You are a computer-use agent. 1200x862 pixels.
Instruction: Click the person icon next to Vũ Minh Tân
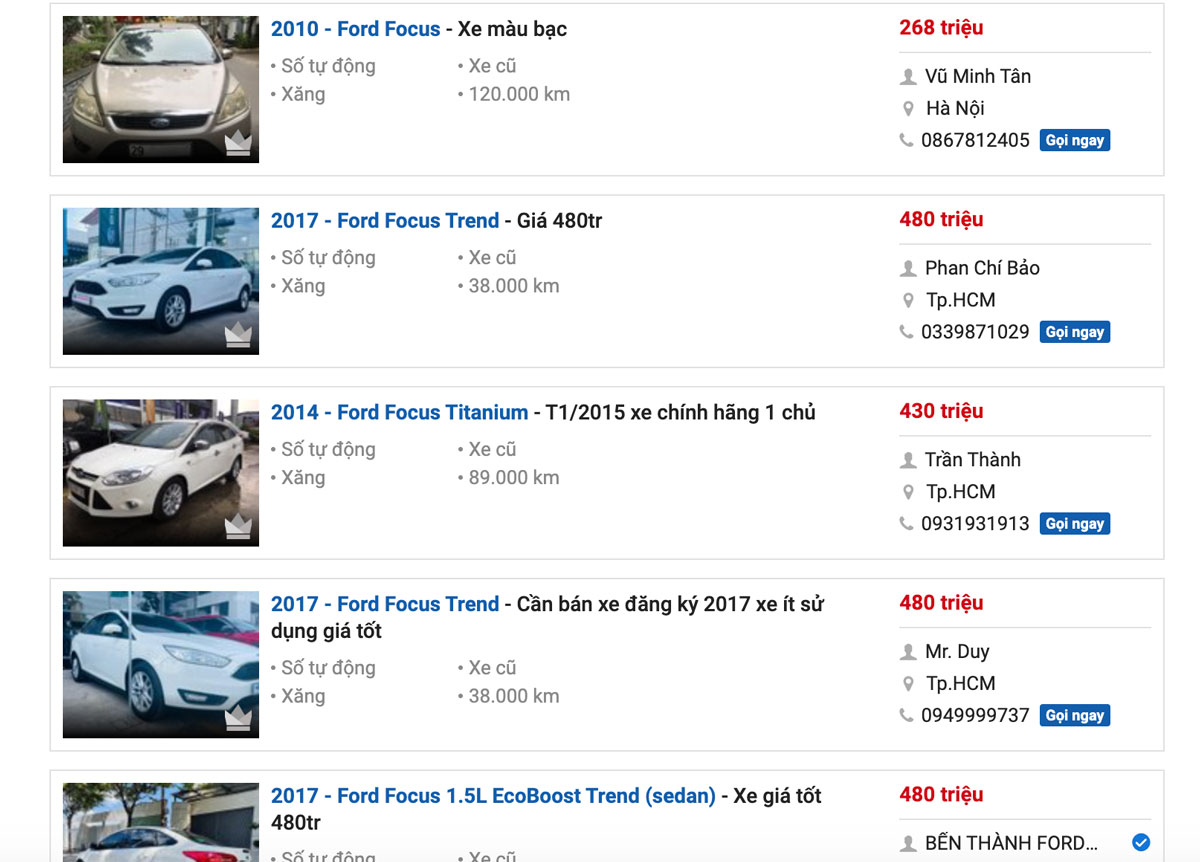pos(908,76)
